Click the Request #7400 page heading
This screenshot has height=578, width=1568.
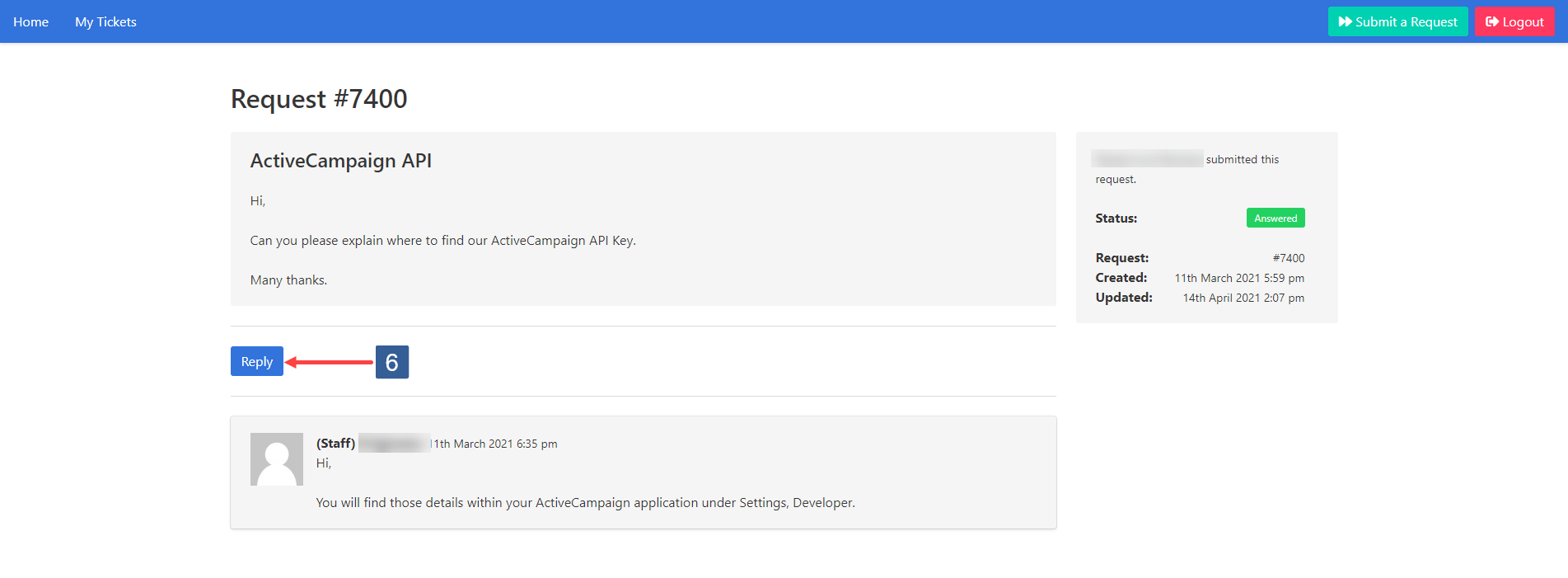(x=319, y=99)
